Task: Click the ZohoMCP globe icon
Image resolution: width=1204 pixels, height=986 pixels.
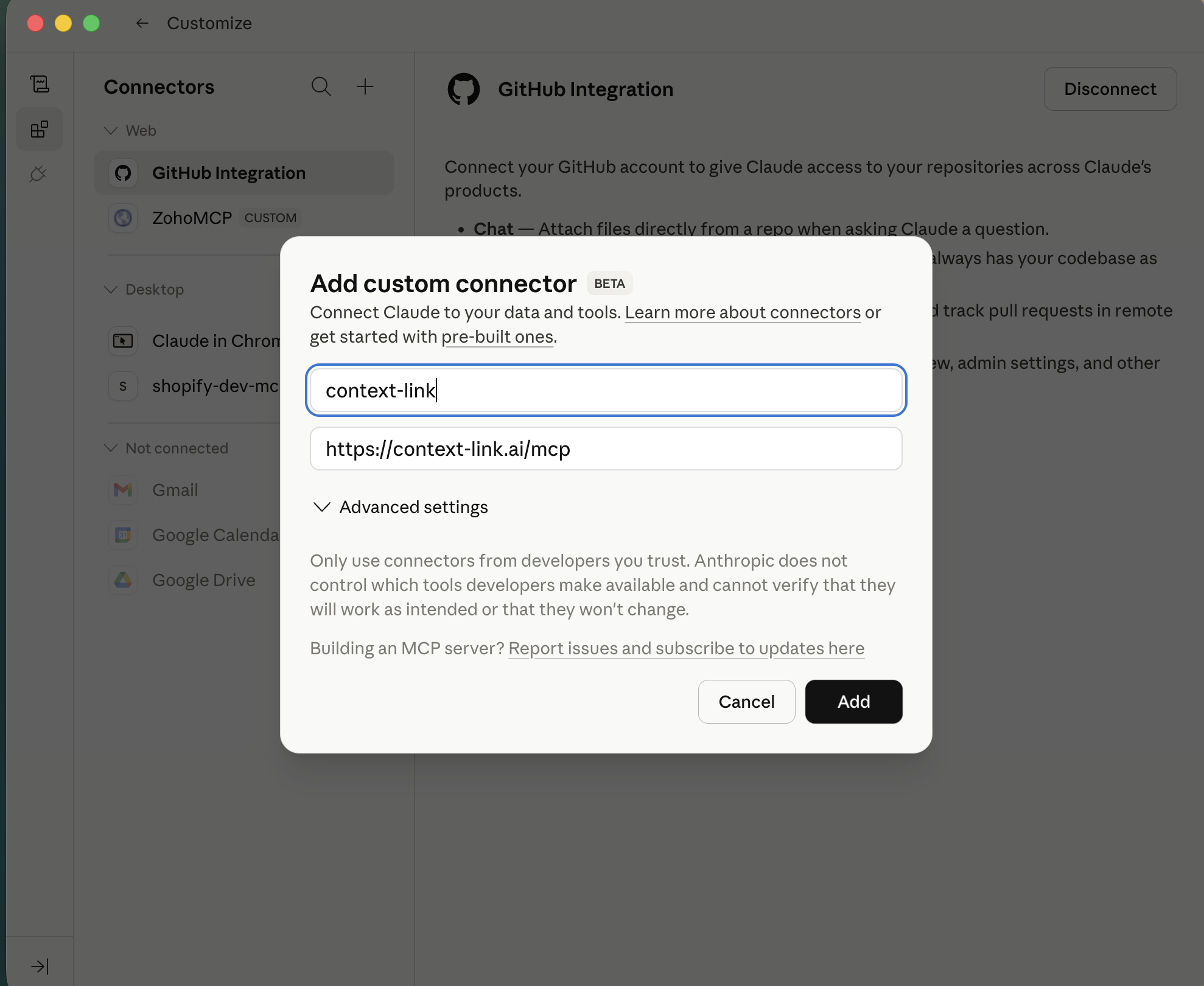Action: pyautogui.click(x=123, y=218)
